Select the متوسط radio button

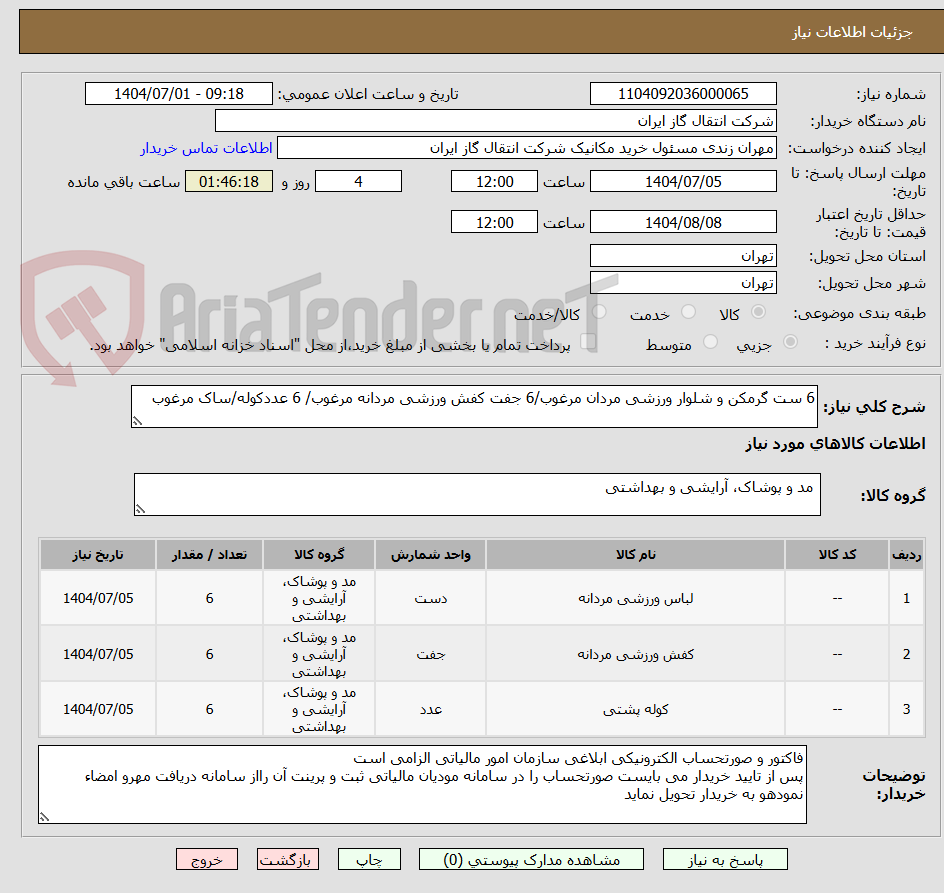[x=710, y=339]
